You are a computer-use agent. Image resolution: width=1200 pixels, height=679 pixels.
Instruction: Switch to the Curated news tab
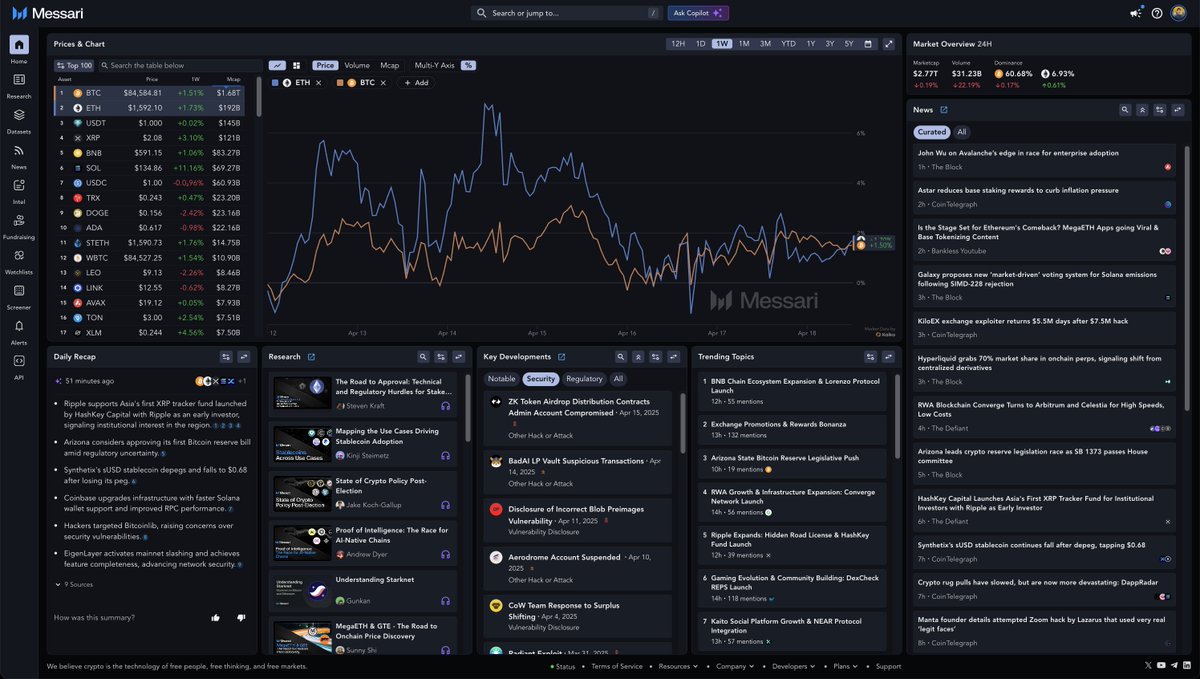pyautogui.click(x=932, y=132)
